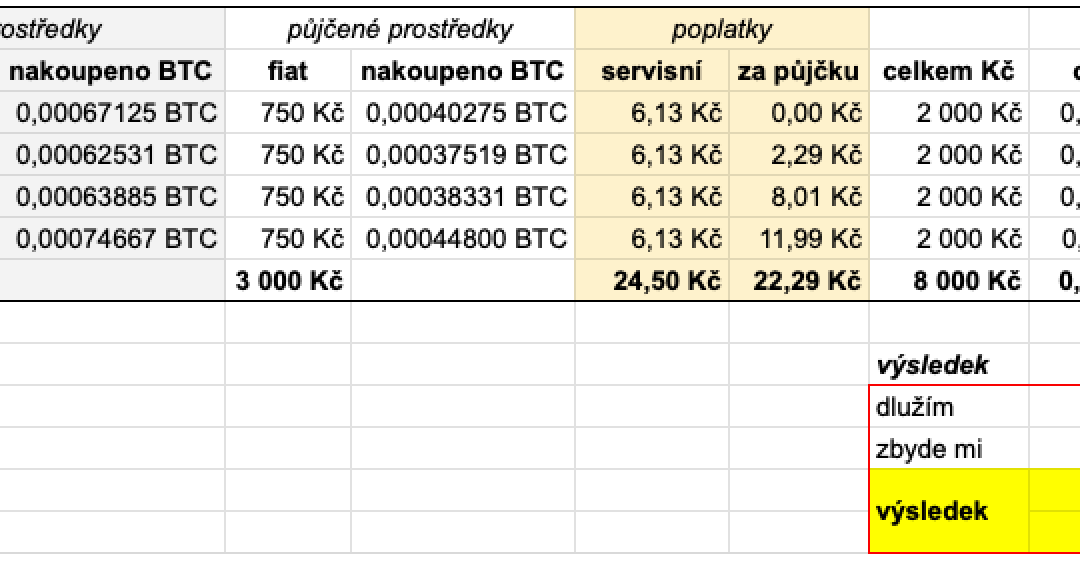The width and height of the screenshot is (1080, 564).
Task: Click the yellow "výsledek" cell
Action: click(948, 511)
